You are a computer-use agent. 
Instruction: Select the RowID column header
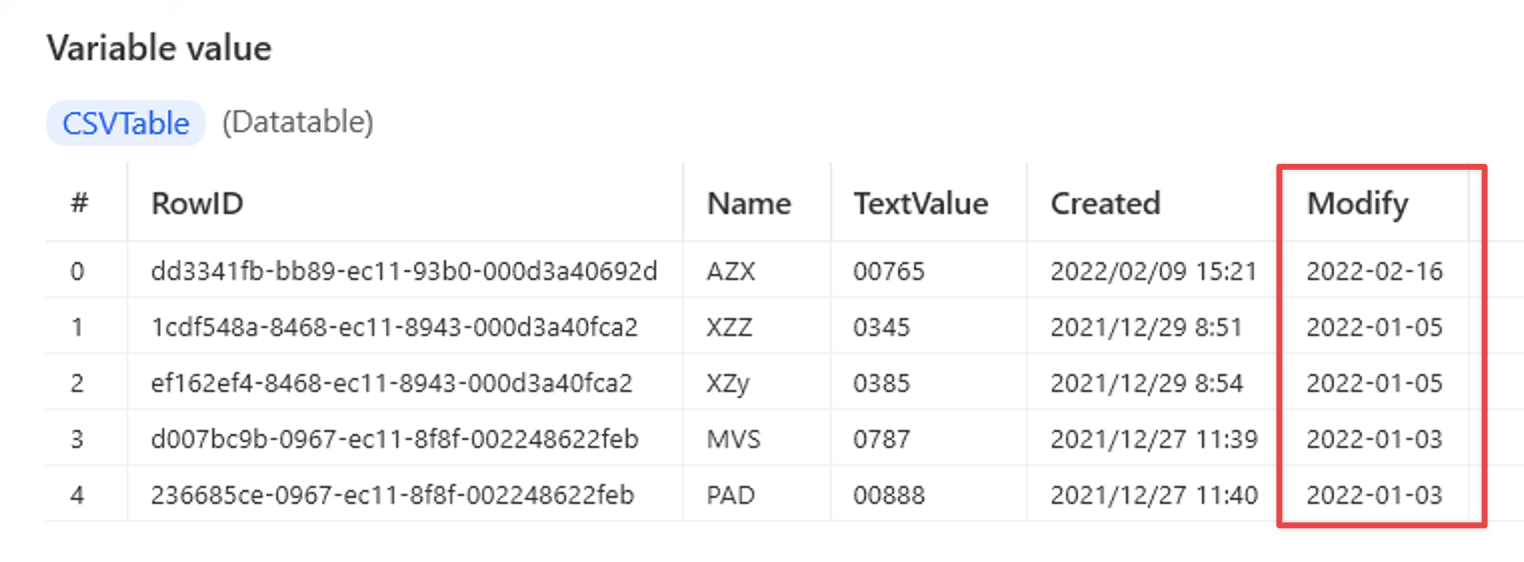[x=197, y=203]
